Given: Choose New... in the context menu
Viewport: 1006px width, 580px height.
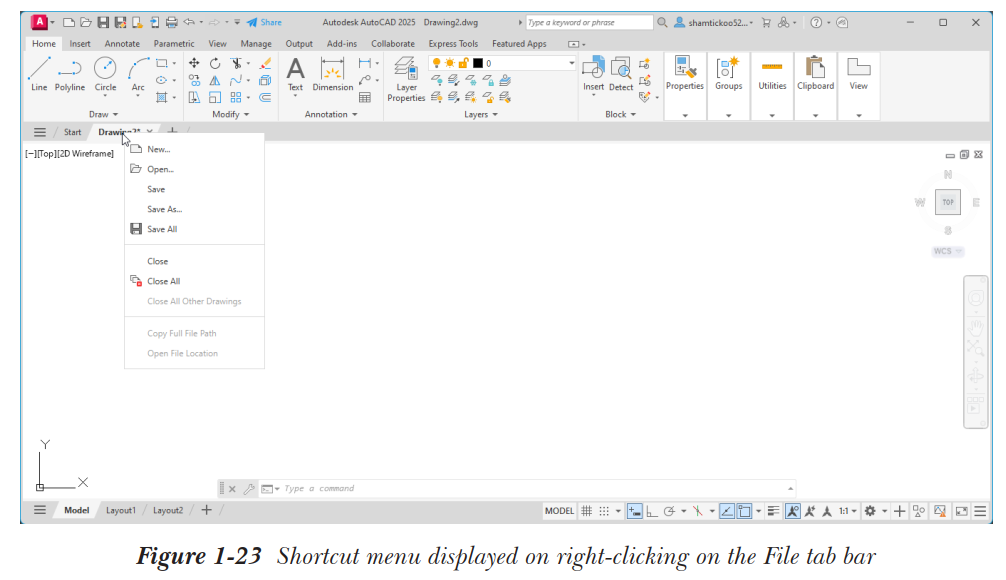Looking at the screenshot, I should [194, 149].
